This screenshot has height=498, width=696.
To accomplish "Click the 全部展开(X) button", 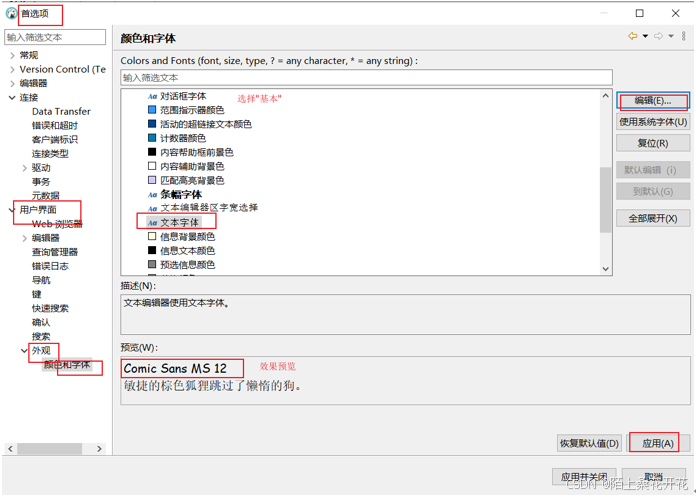I will (x=653, y=218).
